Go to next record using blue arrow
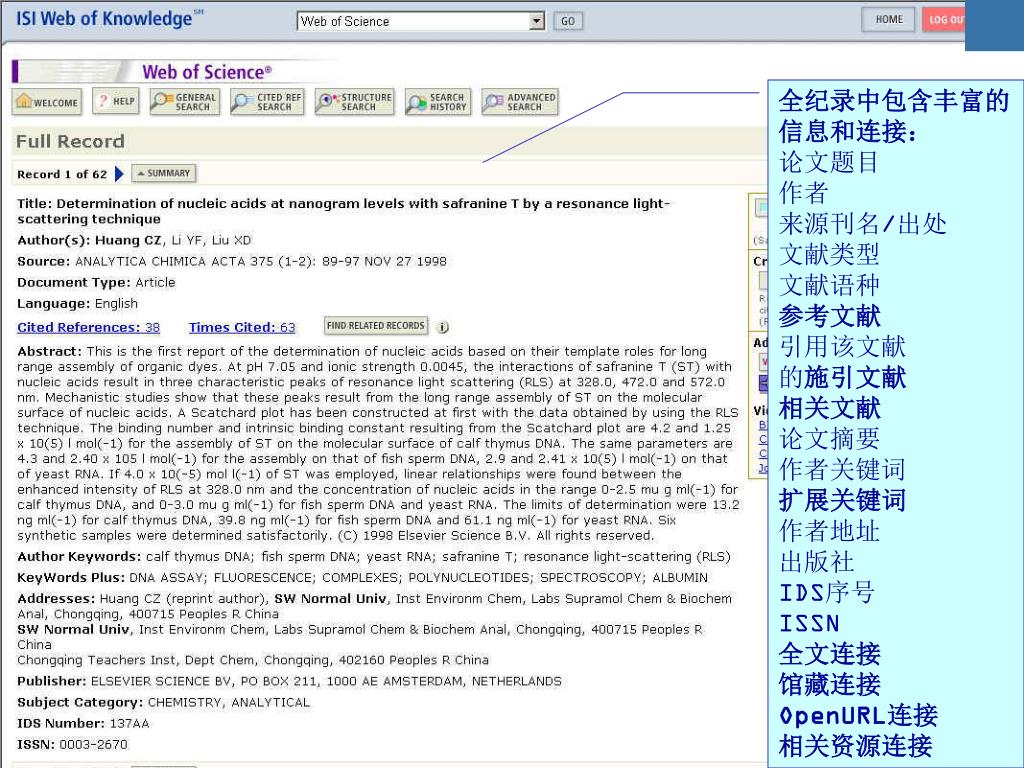This screenshot has width=1024, height=768. coord(120,174)
